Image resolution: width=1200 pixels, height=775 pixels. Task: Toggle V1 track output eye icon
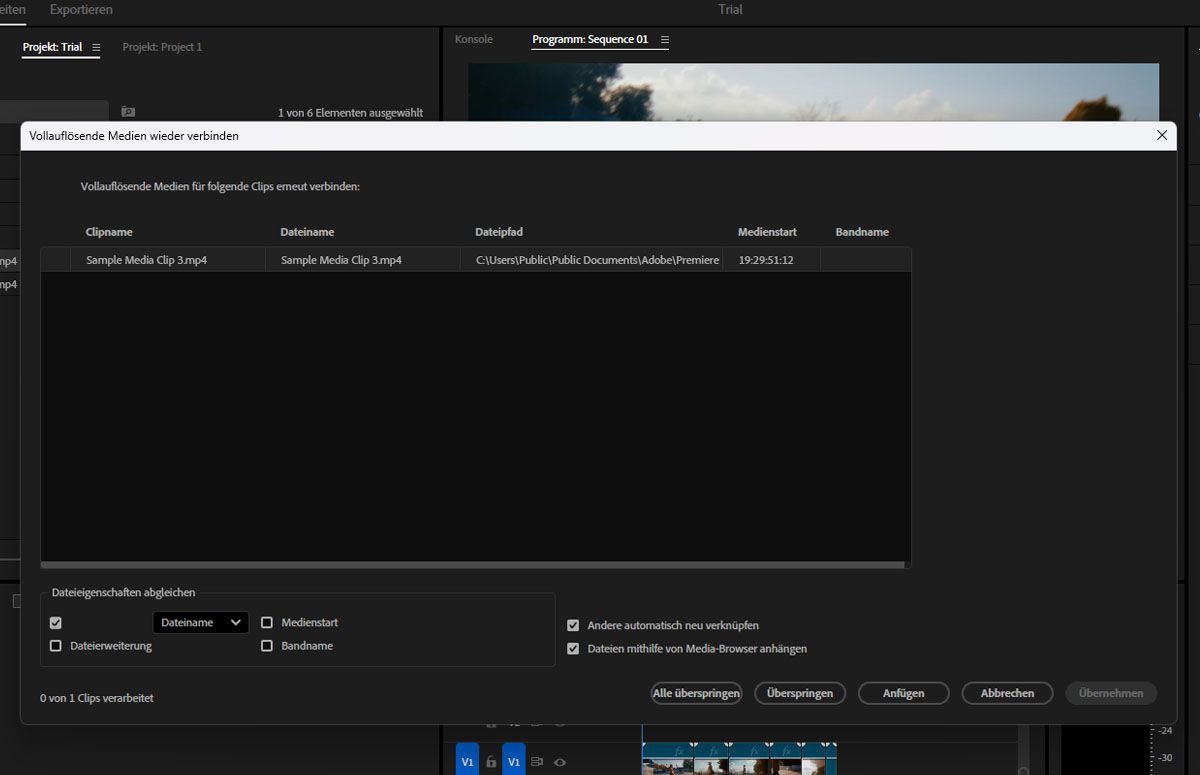point(560,762)
